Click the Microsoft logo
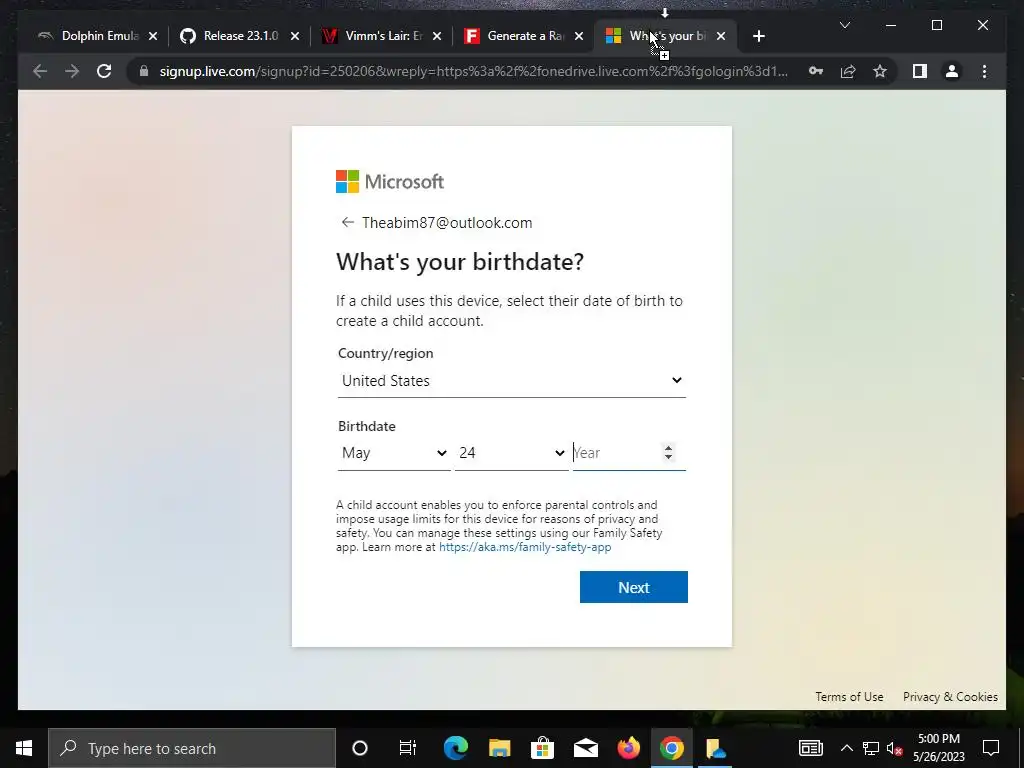Screen dimensions: 1024x768 point(390,182)
